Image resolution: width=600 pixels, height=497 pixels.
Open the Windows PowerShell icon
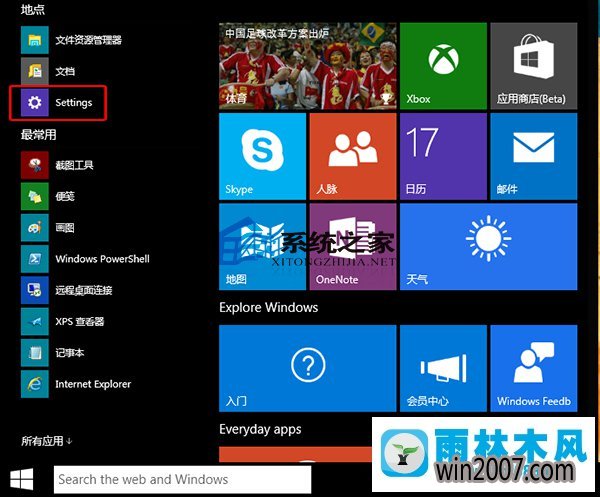(34, 259)
